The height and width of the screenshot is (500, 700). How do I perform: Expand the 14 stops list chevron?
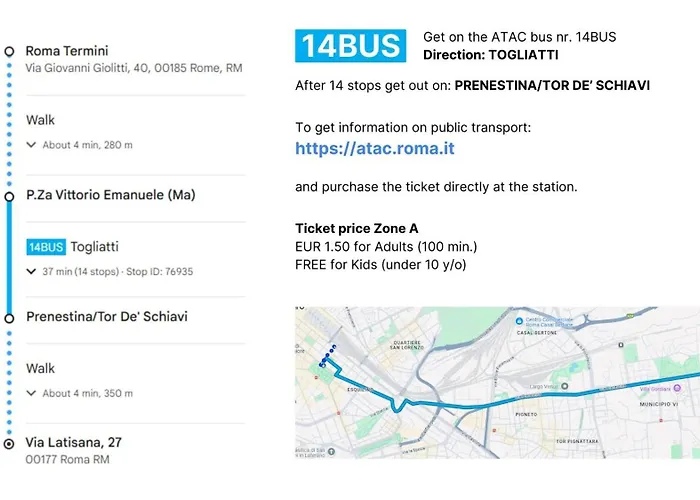32,271
